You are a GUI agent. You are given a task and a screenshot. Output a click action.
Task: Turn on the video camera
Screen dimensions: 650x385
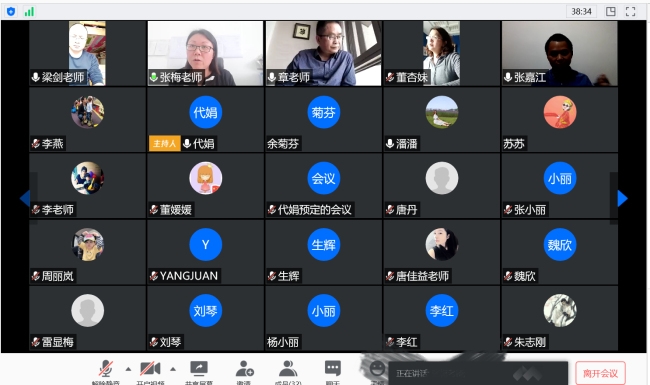[150, 368]
